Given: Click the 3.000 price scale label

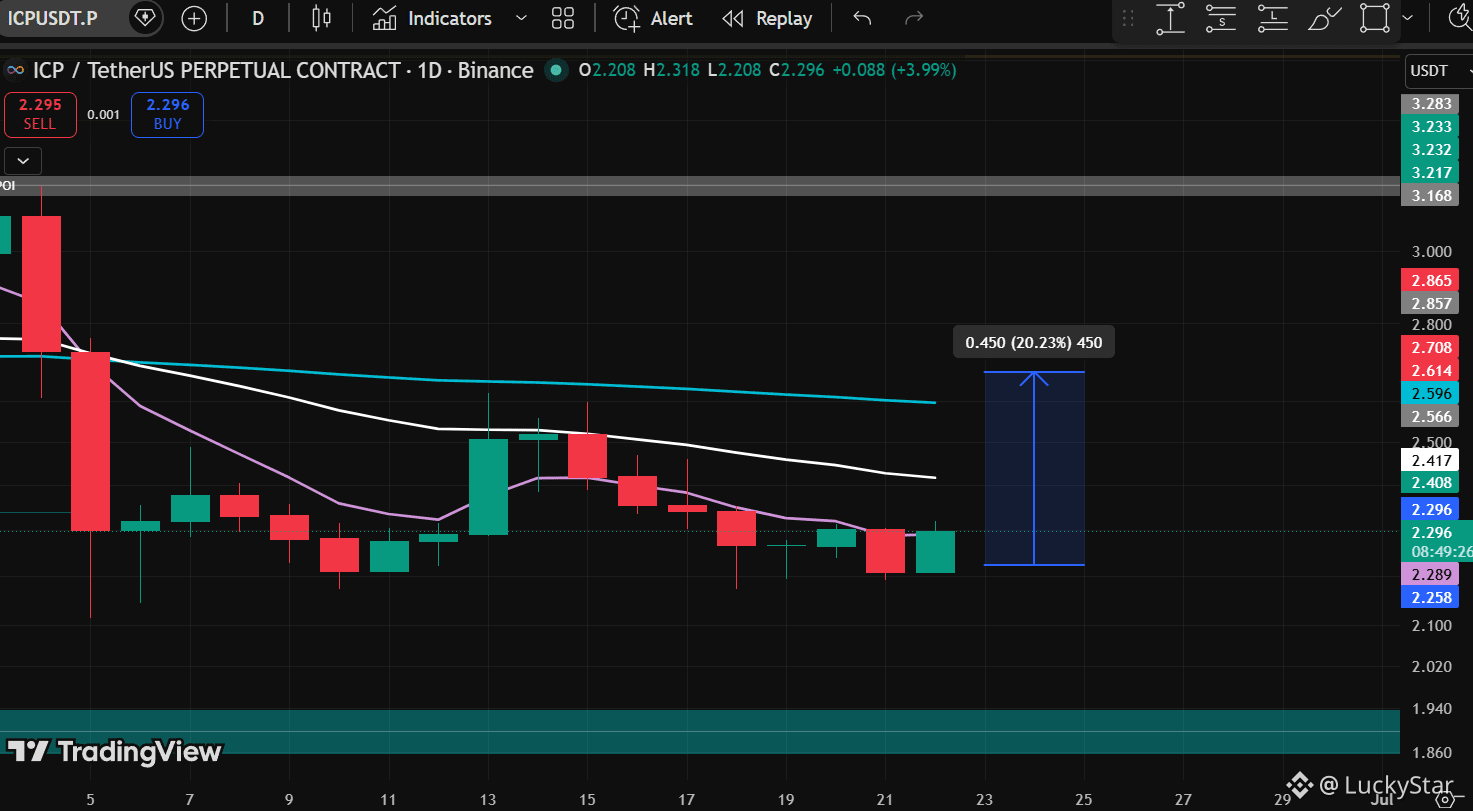Looking at the screenshot, I should tap(1430, 251).
